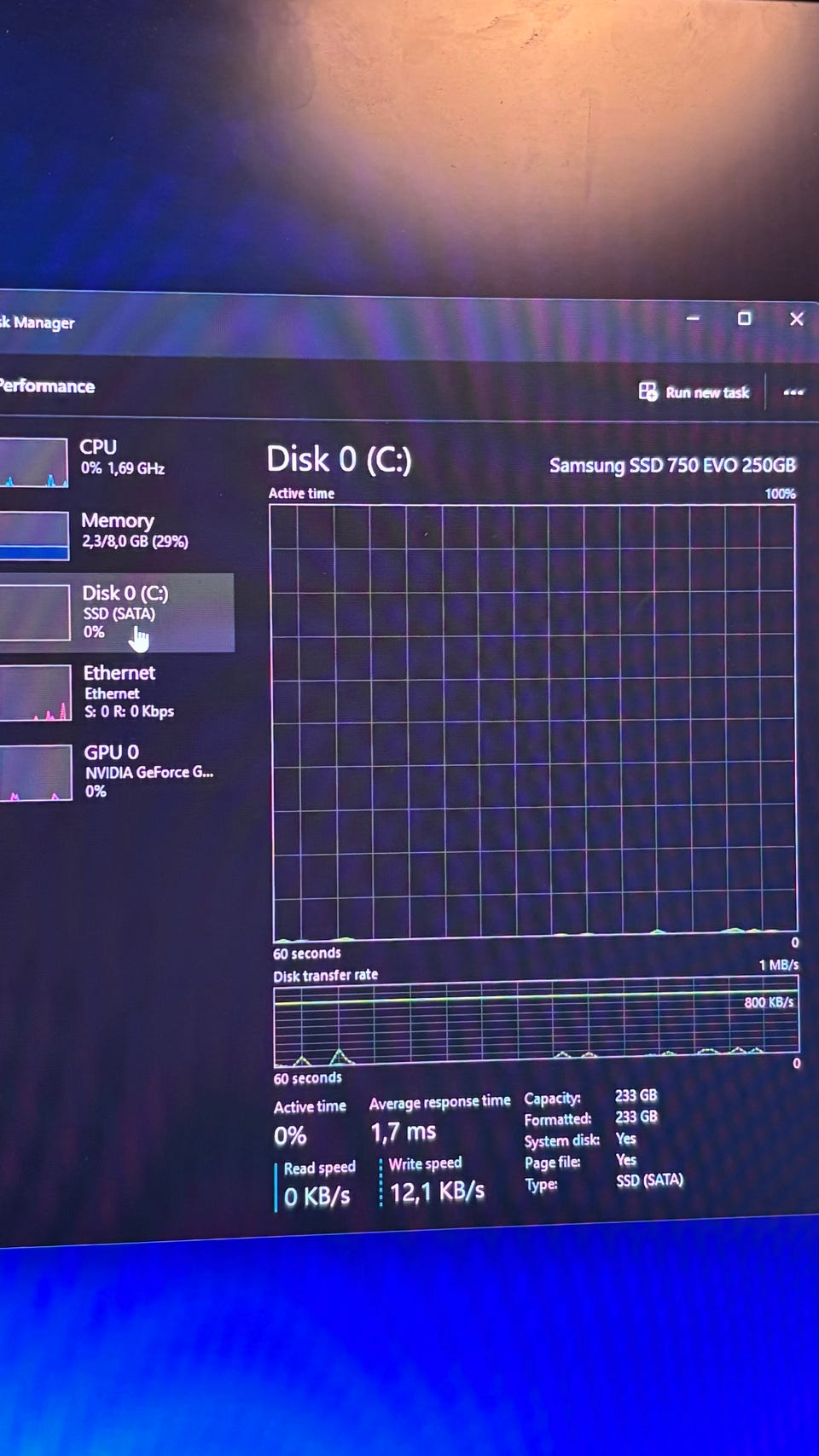Click the Run new task button

pyautogui.click(x=694, y=392)
